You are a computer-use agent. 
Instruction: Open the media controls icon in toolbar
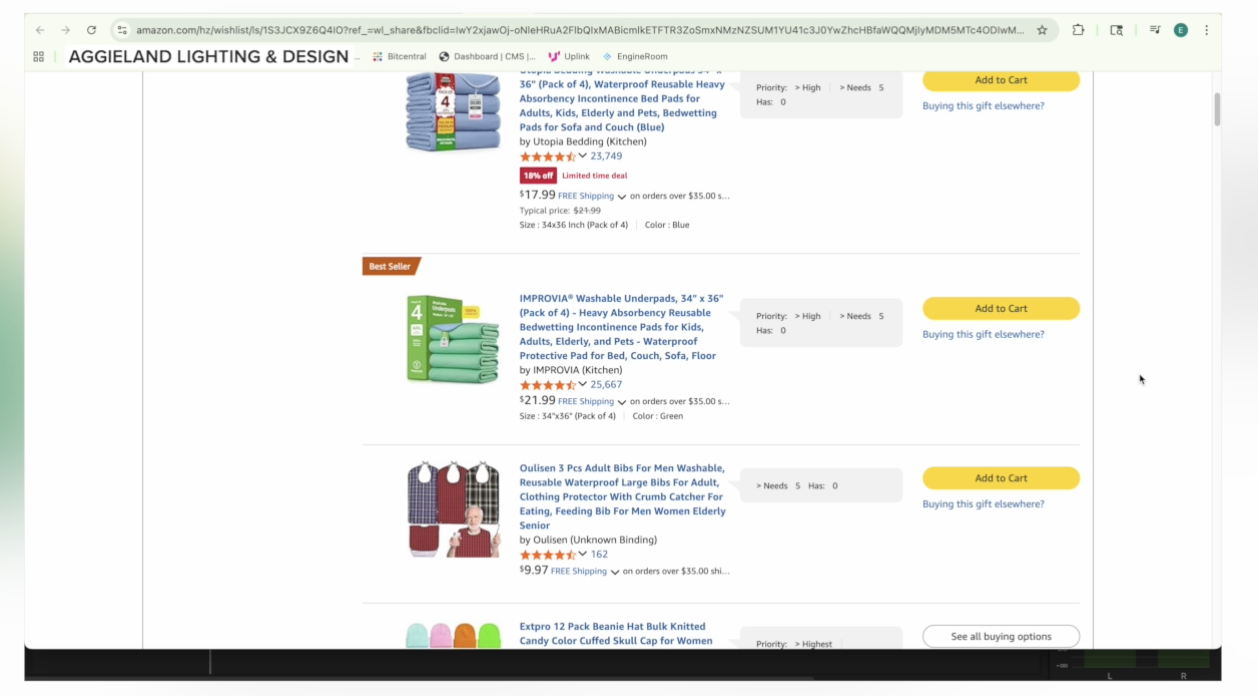1155,30
